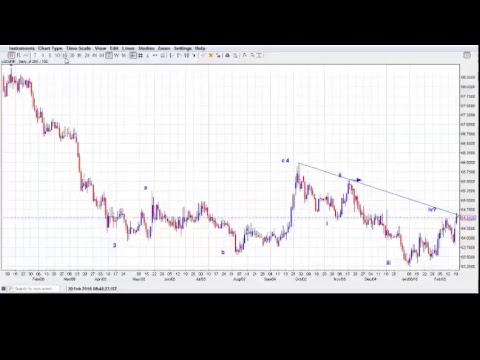Click the orange X delete icon
Image resolution: width=480 pixels, height=360 pixels.
pos(211,55)
